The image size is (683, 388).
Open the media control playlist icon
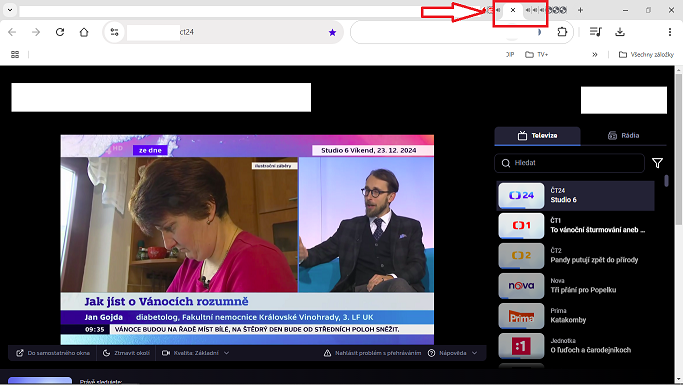595,32
